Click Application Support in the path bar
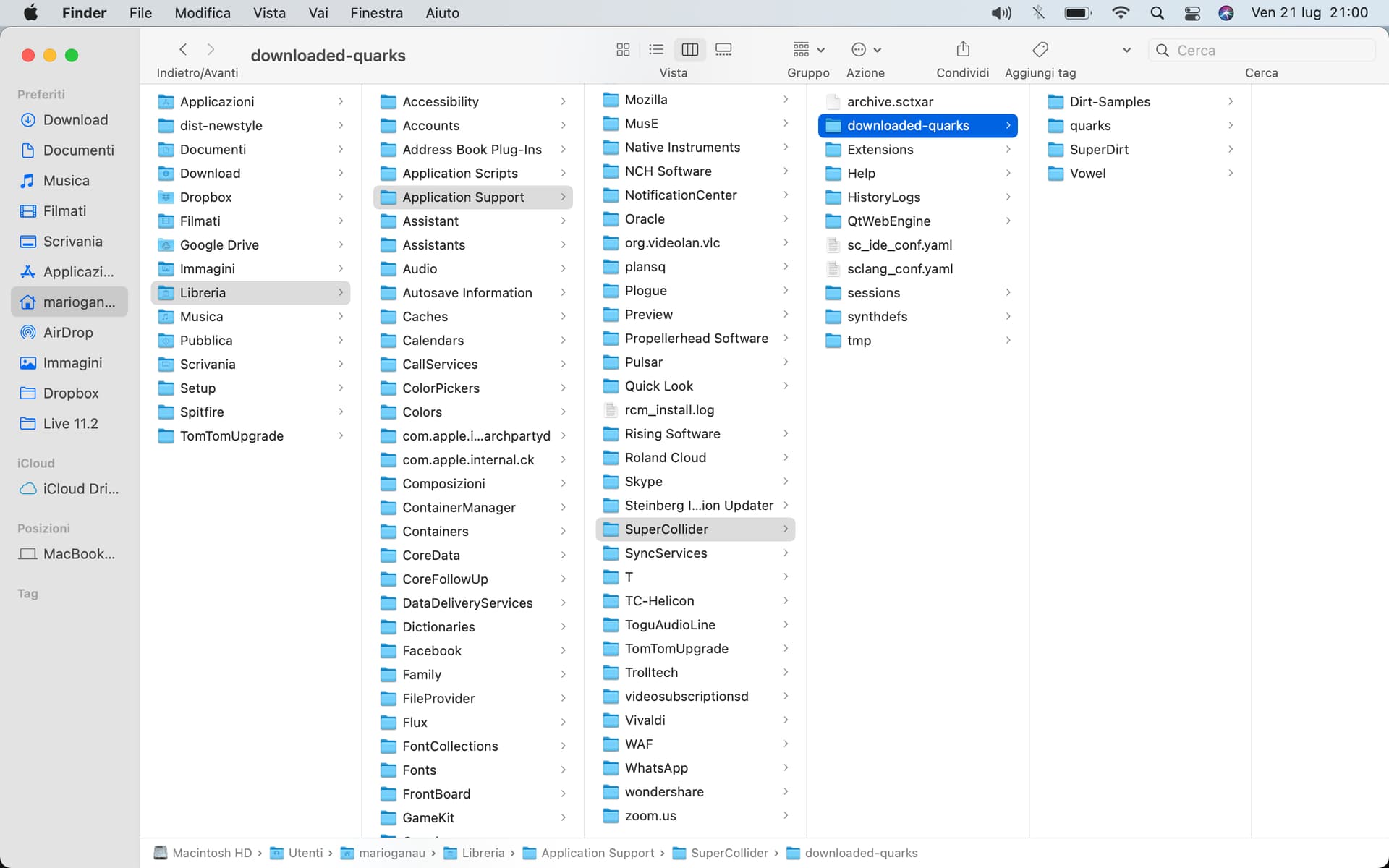The image size is (1389, 868). 597,853
